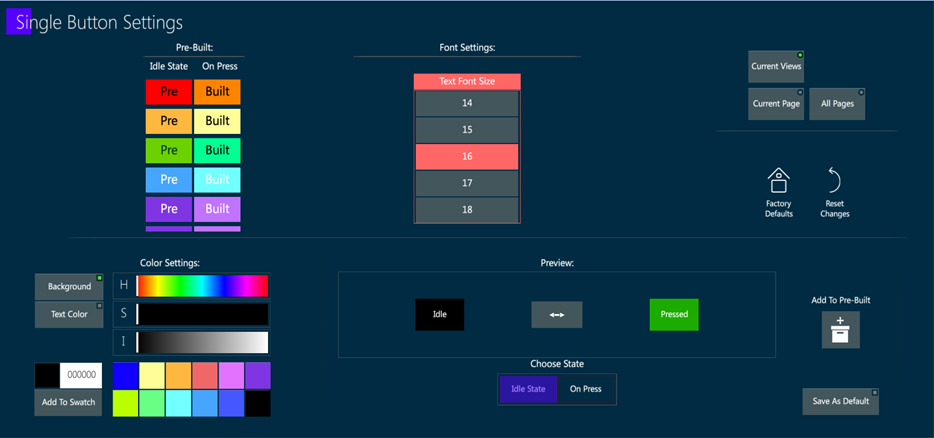Select the light green swatch
Viewport: 934px width, 438px height.
click(152, 403)
